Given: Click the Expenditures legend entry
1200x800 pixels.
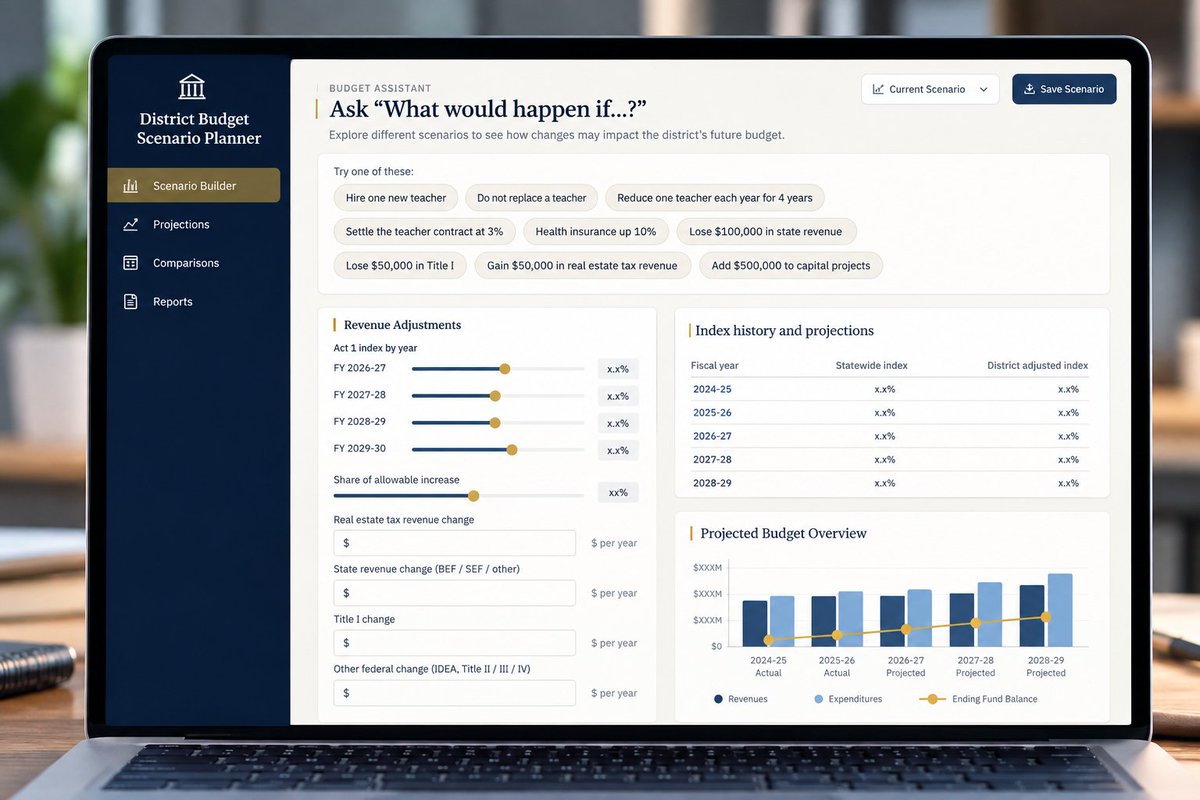Looking at the screenshot, I should (x=848, y=699).
